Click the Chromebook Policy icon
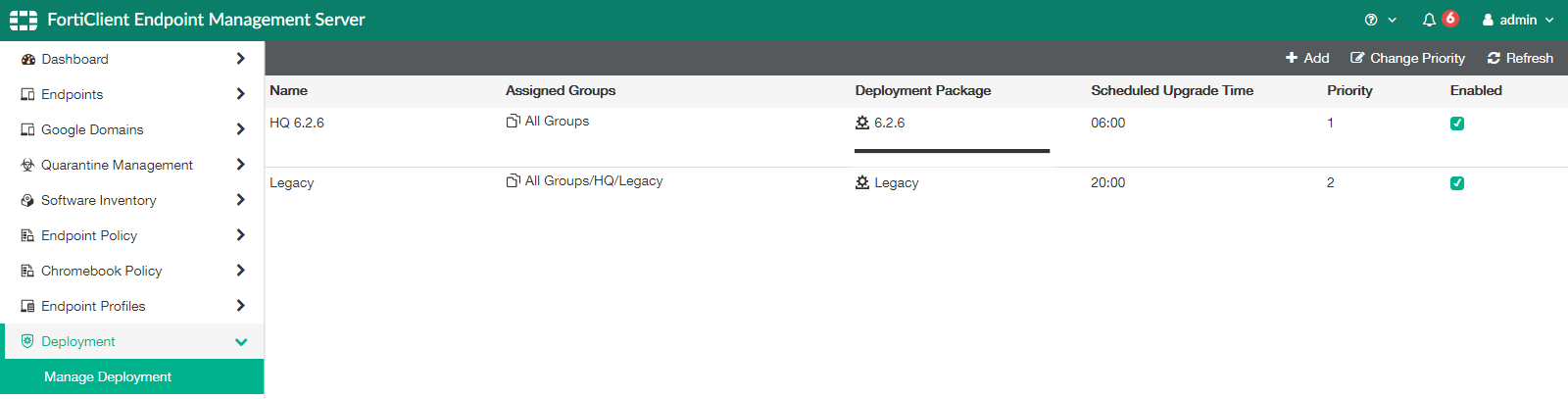The image size is (1568, 399). point(27,271)
